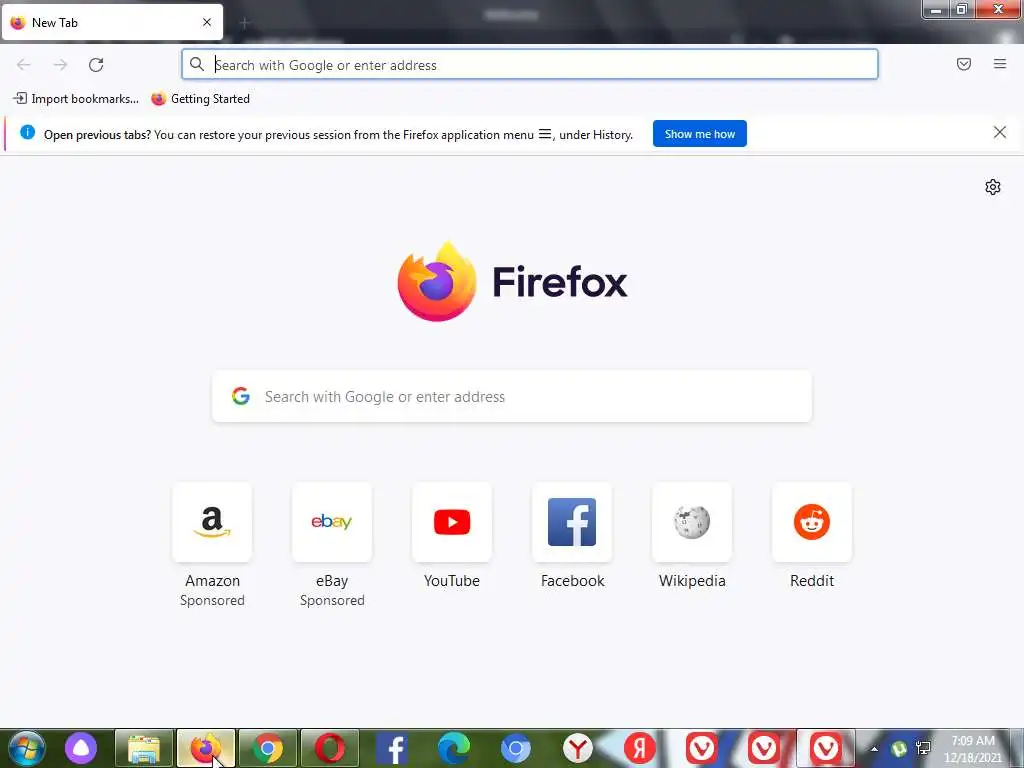The image size is (1024, 768).
Task: Open new tab personalize gear settings
Action: pos(993,187)
